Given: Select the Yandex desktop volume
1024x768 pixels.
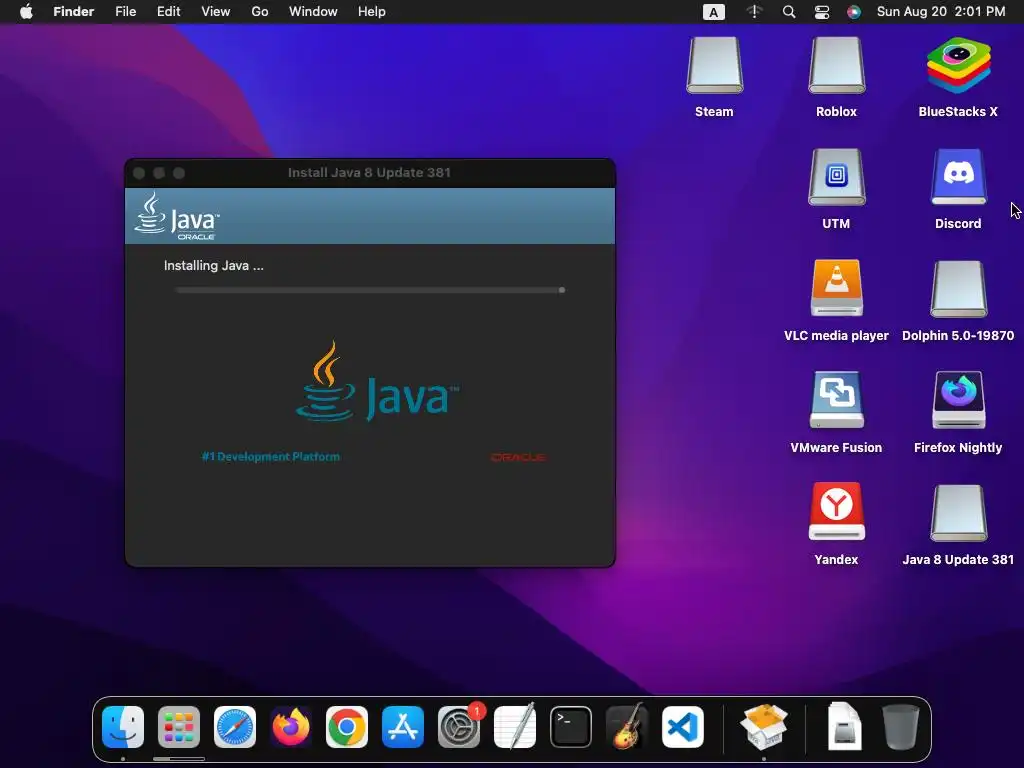Looking at the screenshot, I should click(836, 513).
